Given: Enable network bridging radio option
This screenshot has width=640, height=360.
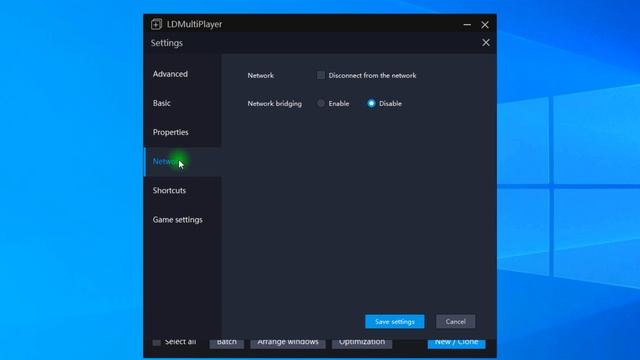Looking at the screenshot, I should point(321,103).
